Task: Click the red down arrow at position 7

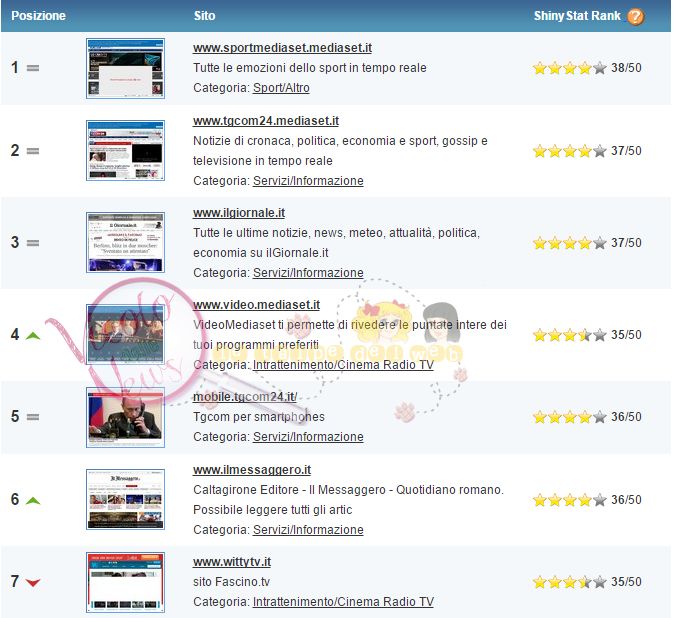Action: point(33,582)
